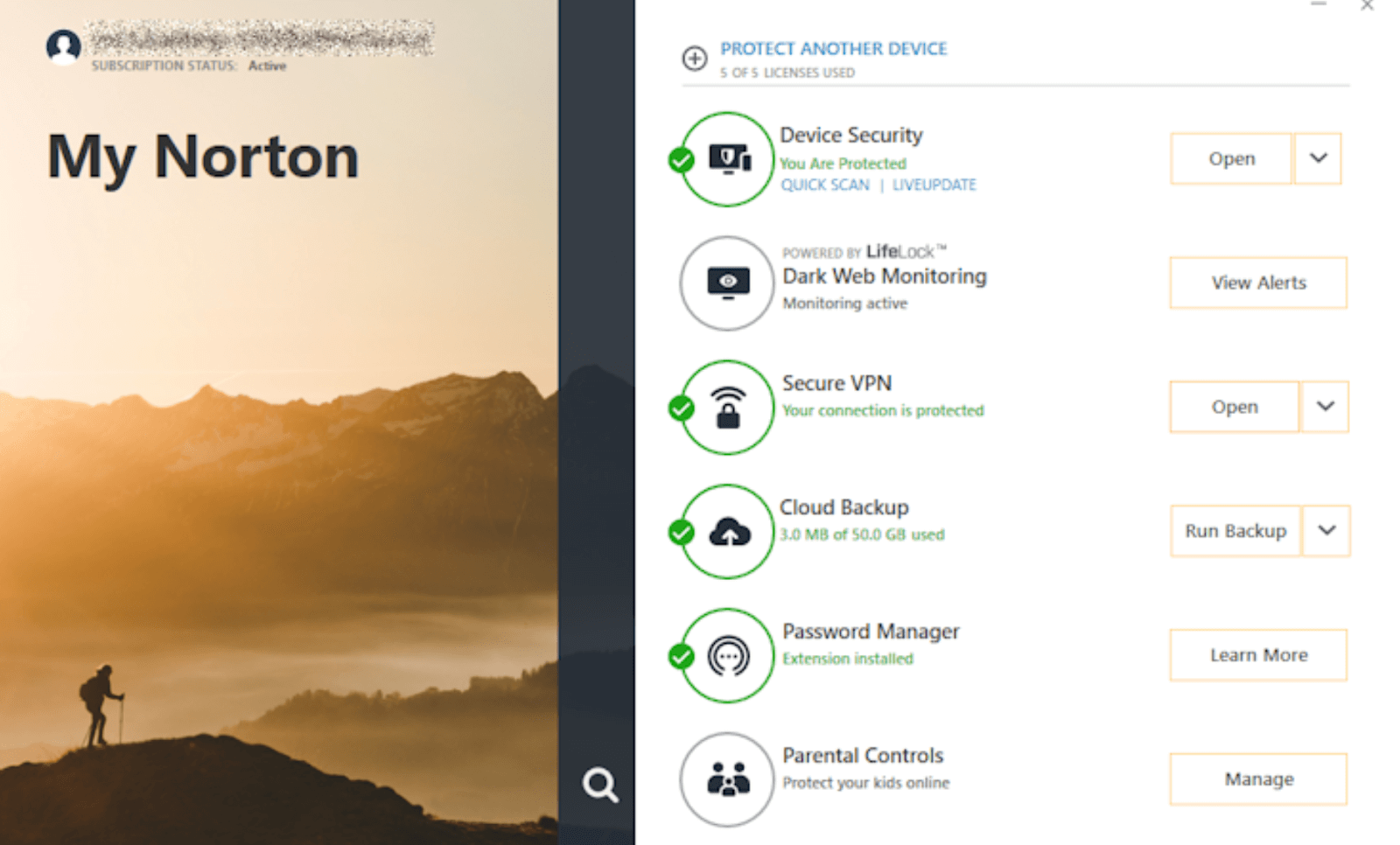1400x845 pixels.
Task: Click the Device Security shield icon
Action: pos(728,159)
